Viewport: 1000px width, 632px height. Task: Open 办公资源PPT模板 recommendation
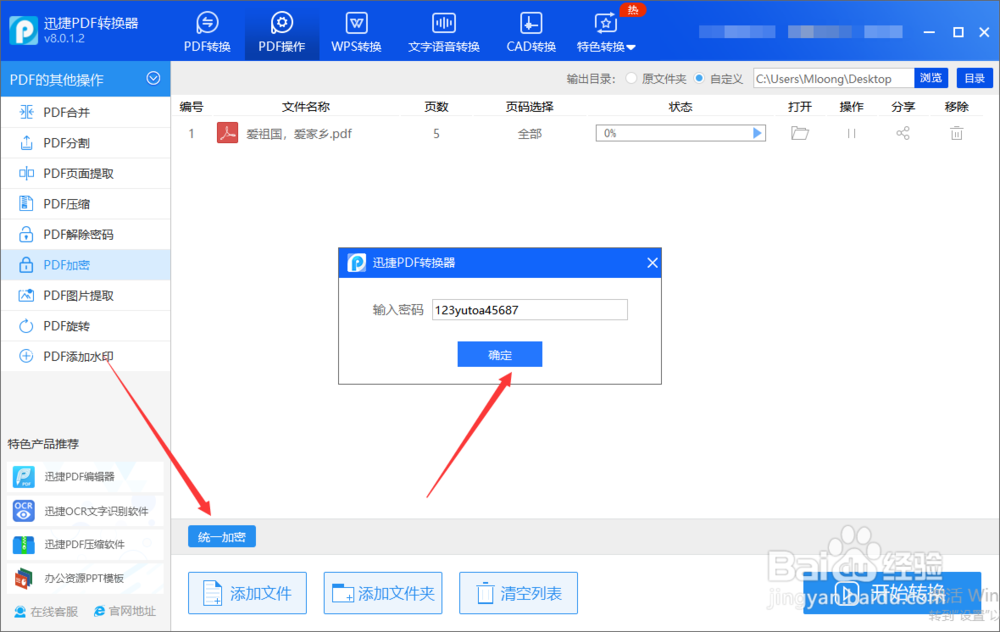(85, 578)
